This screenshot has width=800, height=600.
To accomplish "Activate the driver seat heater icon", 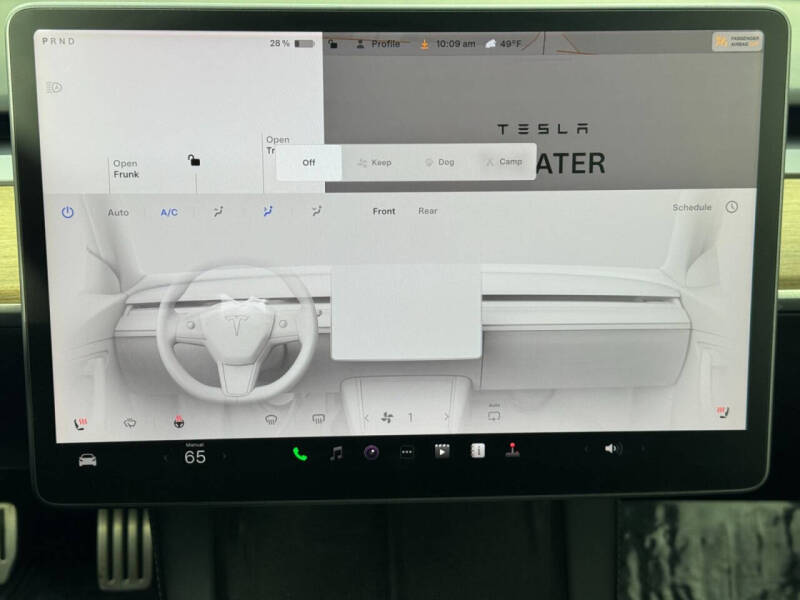I will (78, 418).
